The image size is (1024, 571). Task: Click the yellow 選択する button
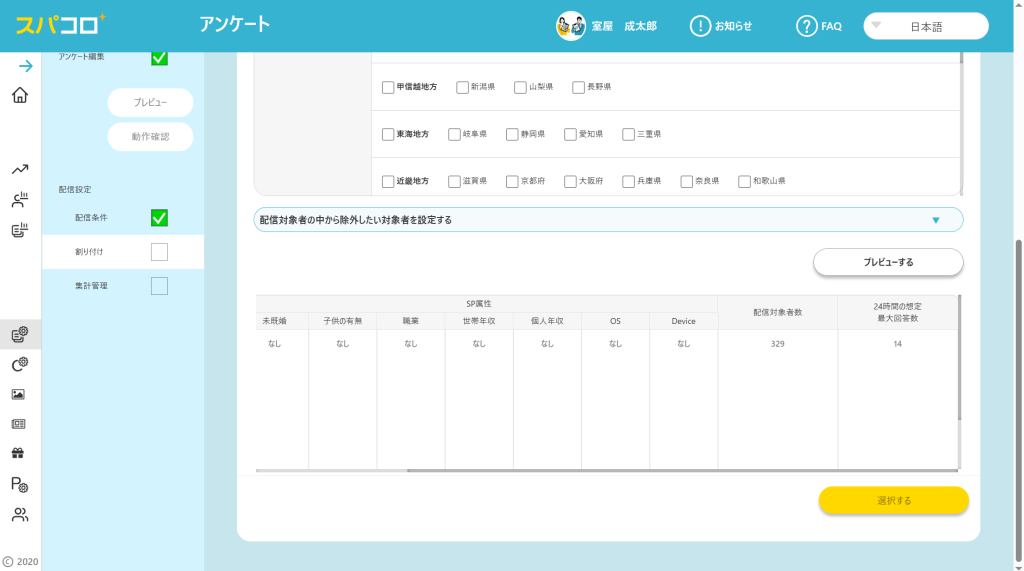tap(893, 500)
